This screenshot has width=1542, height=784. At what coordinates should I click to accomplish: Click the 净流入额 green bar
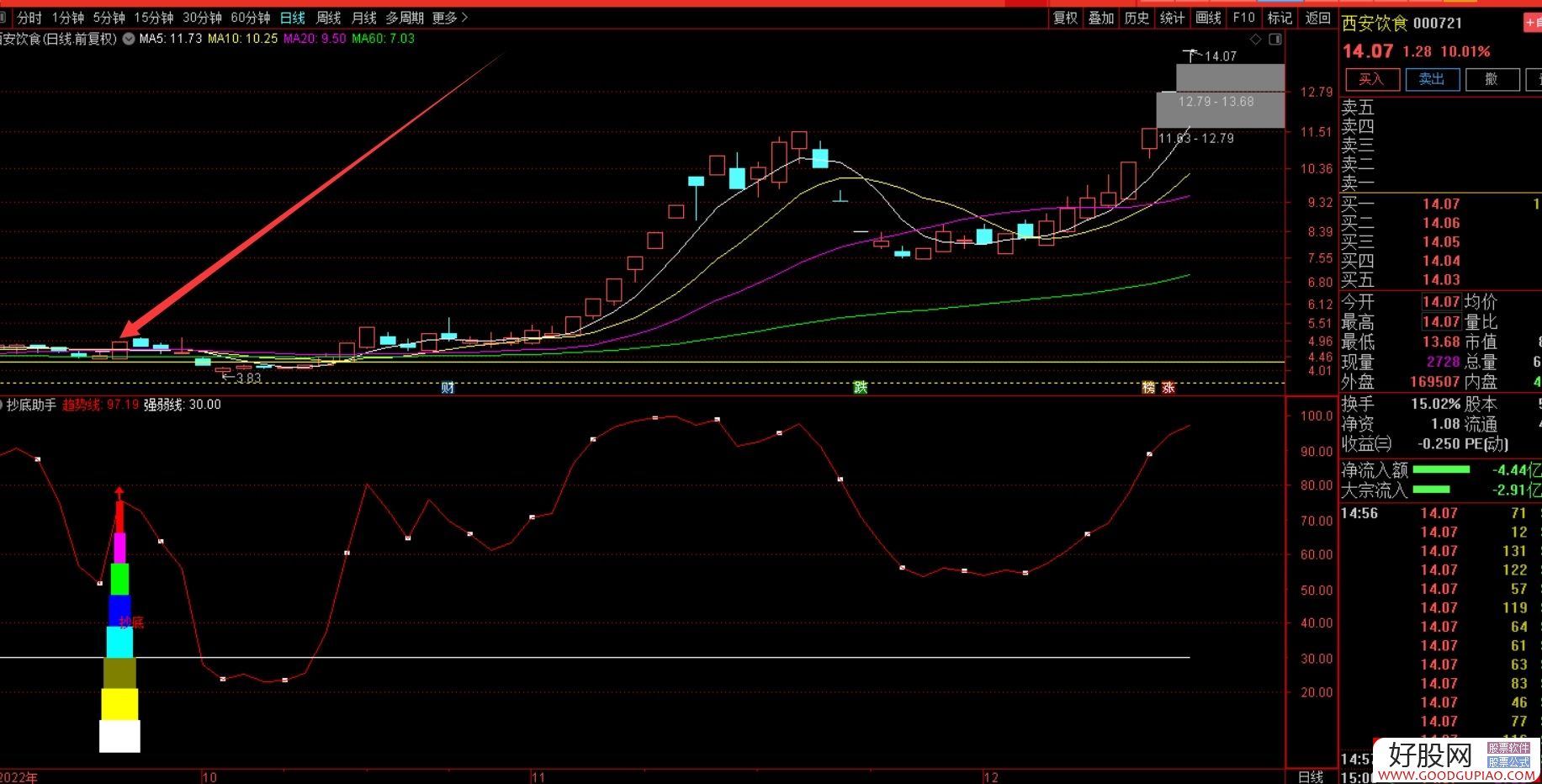pos(1441,469)
